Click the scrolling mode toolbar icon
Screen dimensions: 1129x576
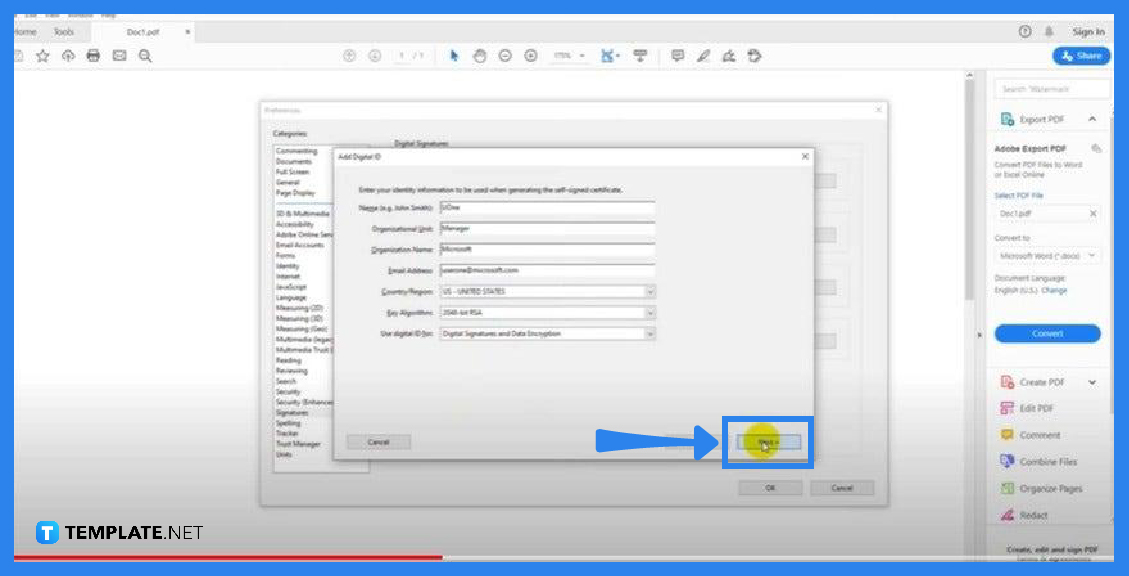point(640,55)
